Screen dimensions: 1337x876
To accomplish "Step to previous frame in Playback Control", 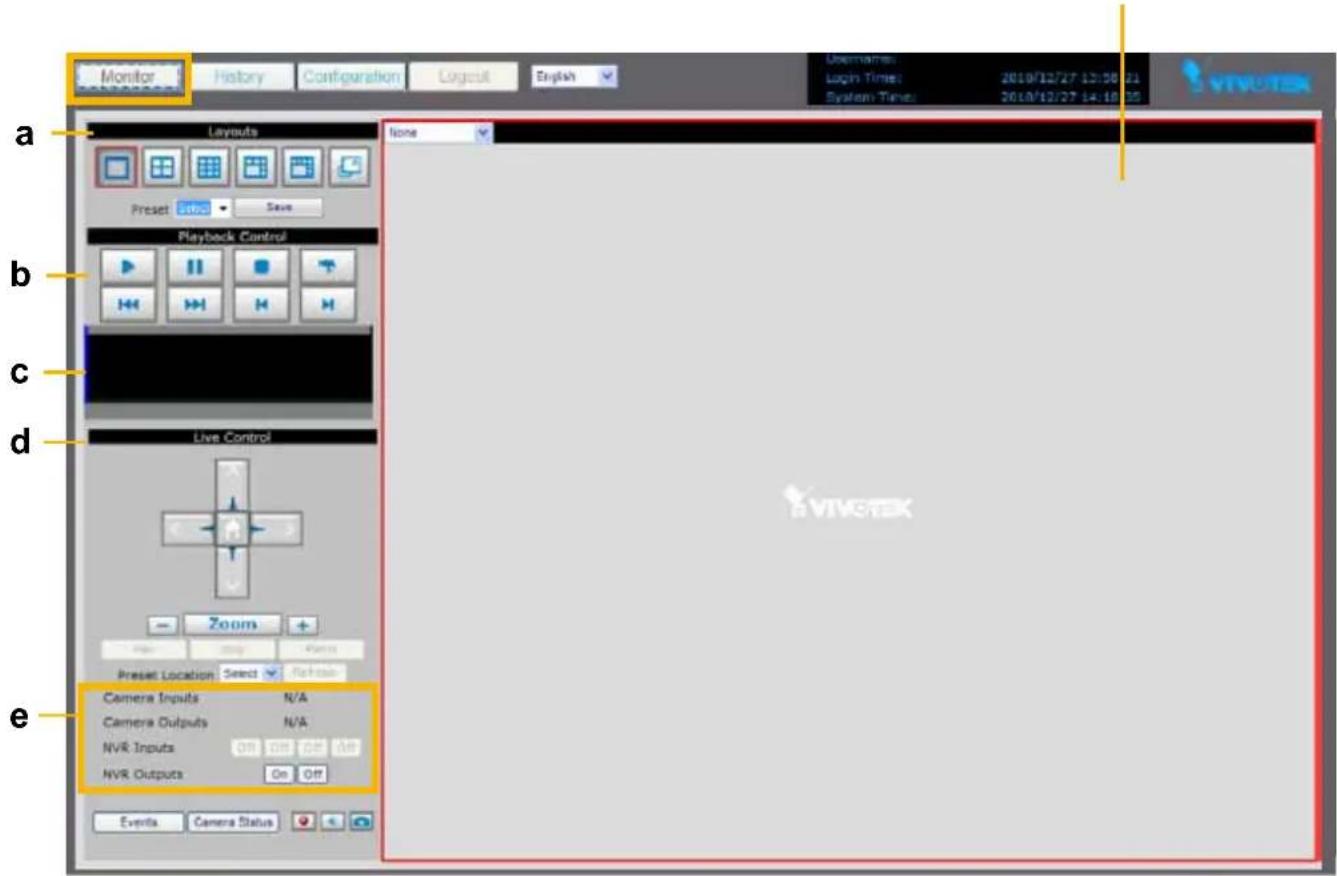I will (261, 304).
